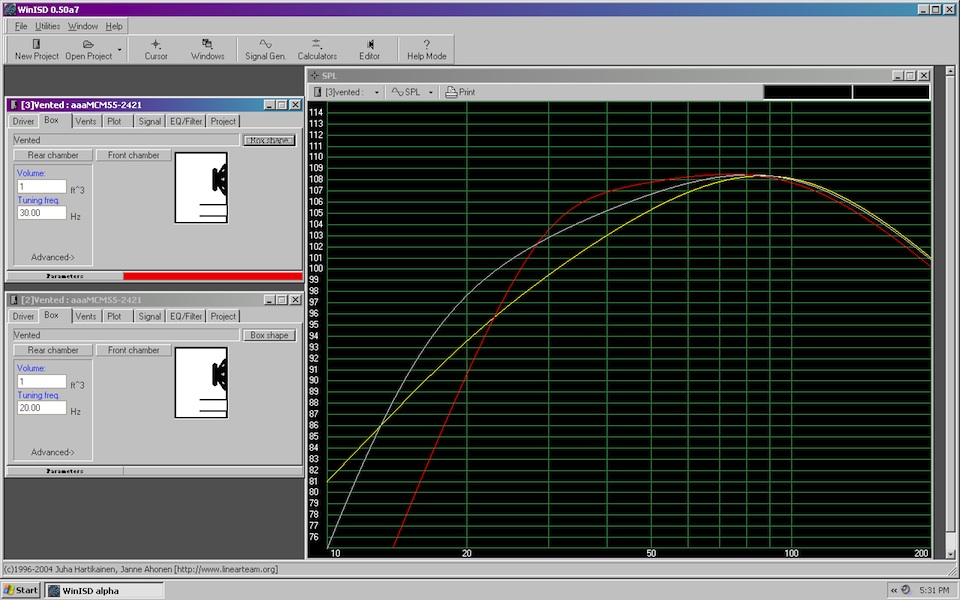The height and width of the screenshot is (600, 960).
Task: Click the SPL window title icon
Action: [315, 75]
